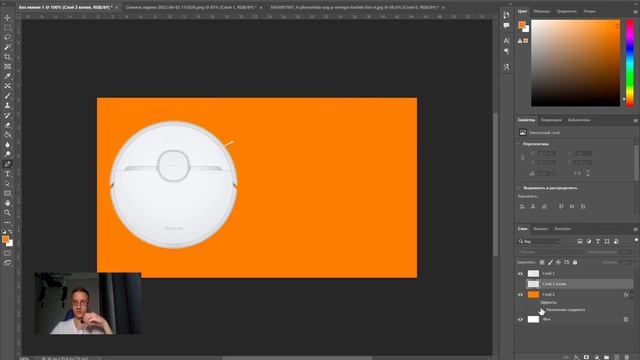Create new fill or adjustment layer
The height and width of the screenshot is (360, 640).
596,357
